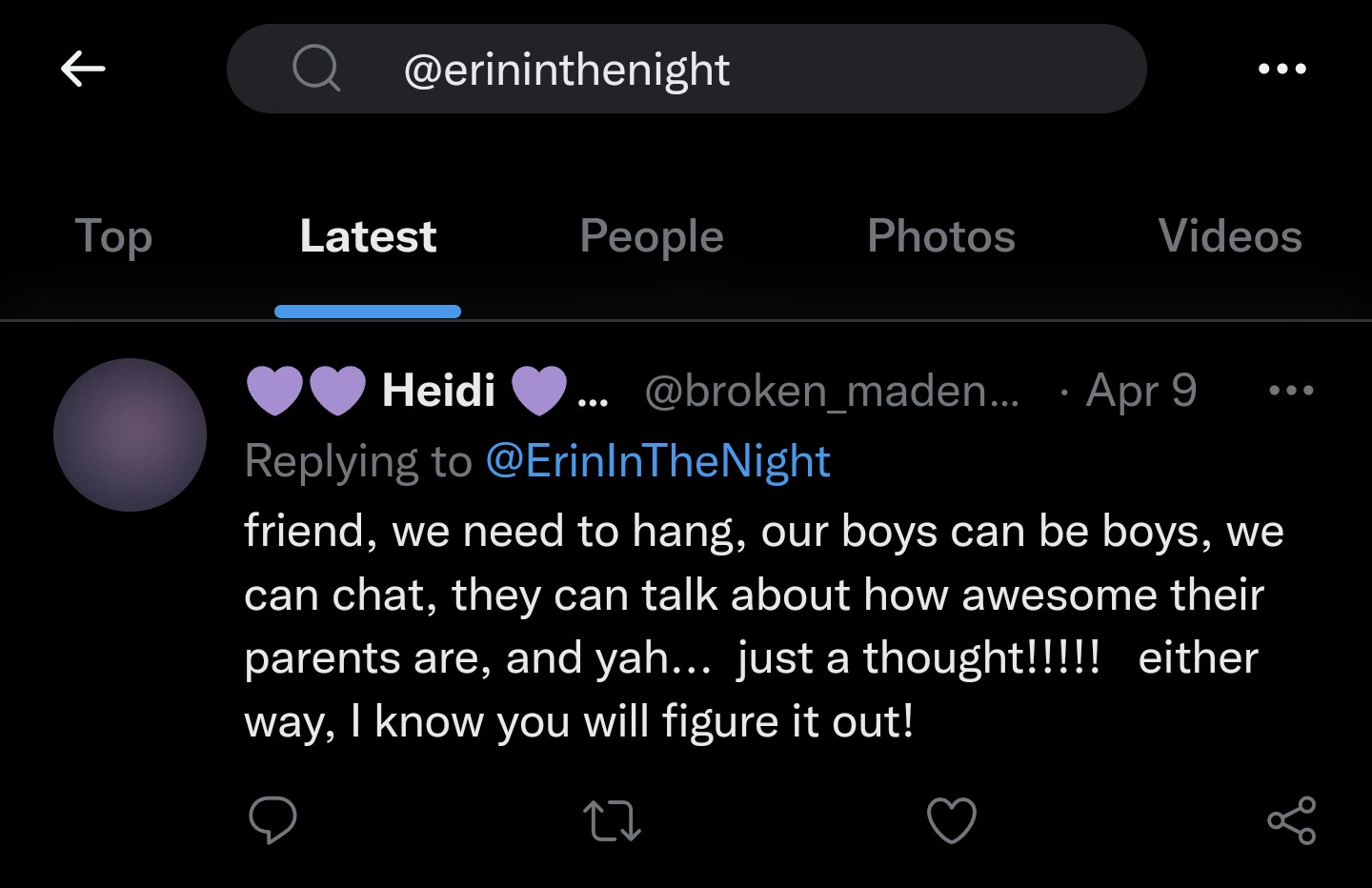1372x888 pixels.
Task: Open the tweet's three-dot more menu
Action: point(1291,391)
